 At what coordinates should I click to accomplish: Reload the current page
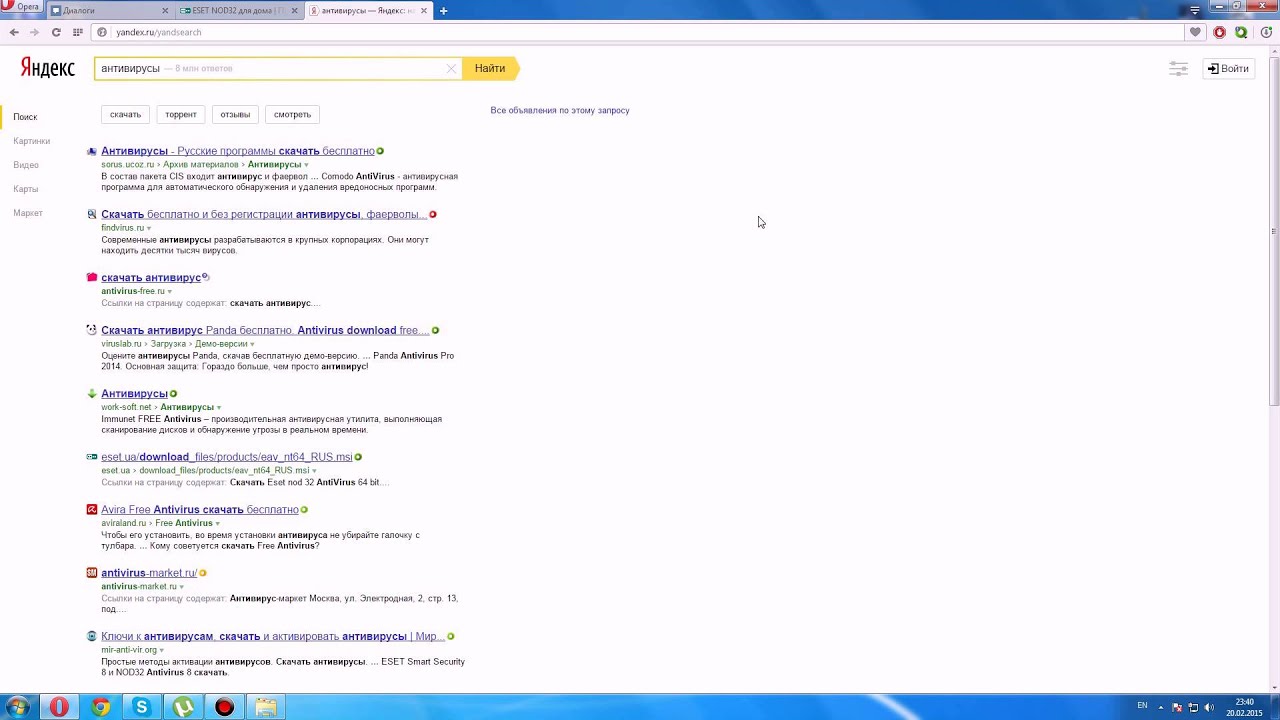coord(56,32)
